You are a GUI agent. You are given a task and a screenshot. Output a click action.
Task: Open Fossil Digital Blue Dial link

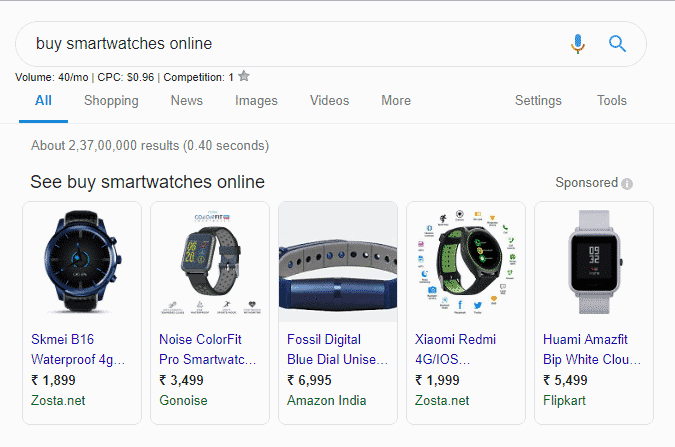(x=332, y=349)
